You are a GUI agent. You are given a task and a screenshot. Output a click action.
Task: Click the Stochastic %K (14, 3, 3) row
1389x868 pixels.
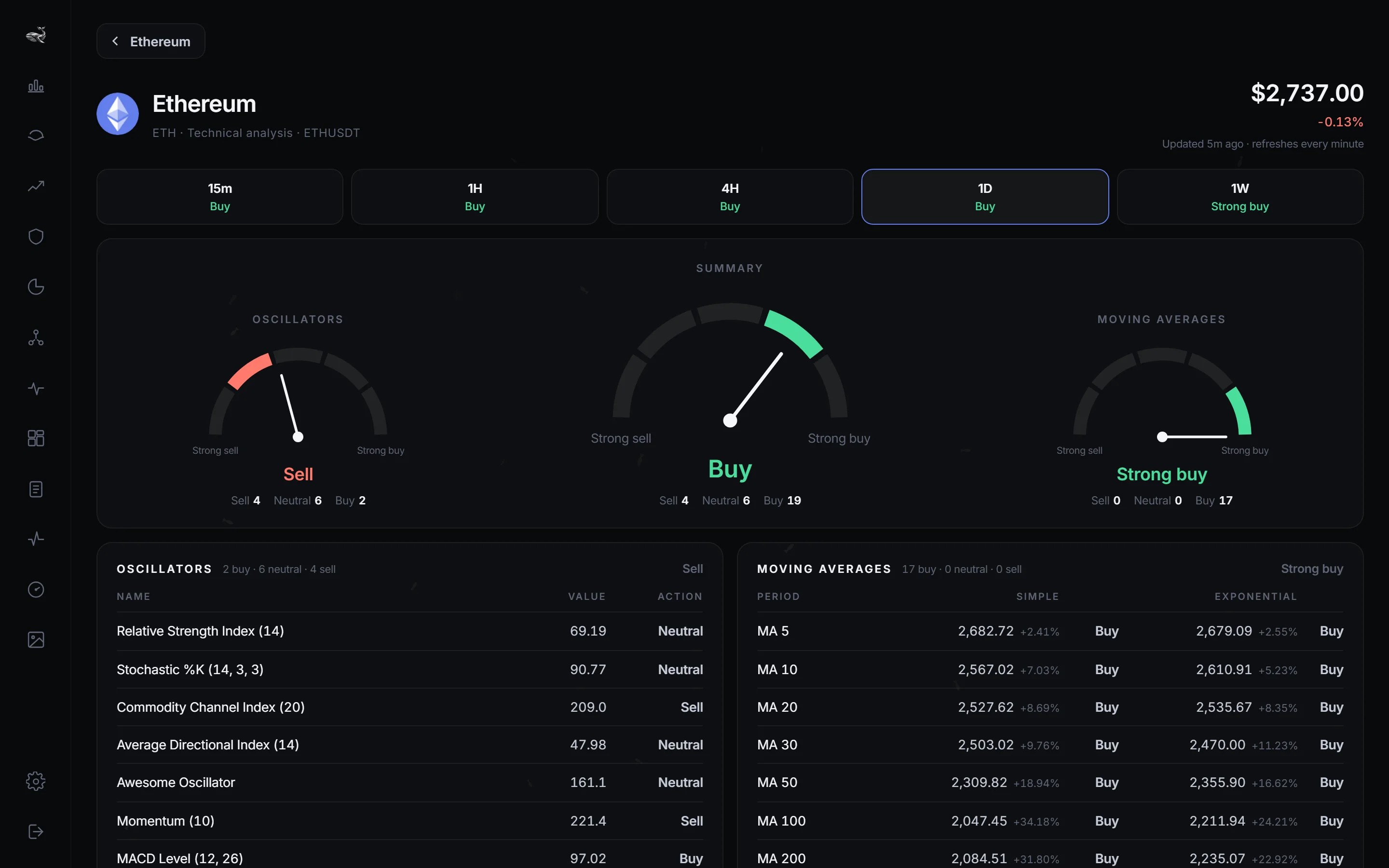pyautogui.click(x=410, y=669)
